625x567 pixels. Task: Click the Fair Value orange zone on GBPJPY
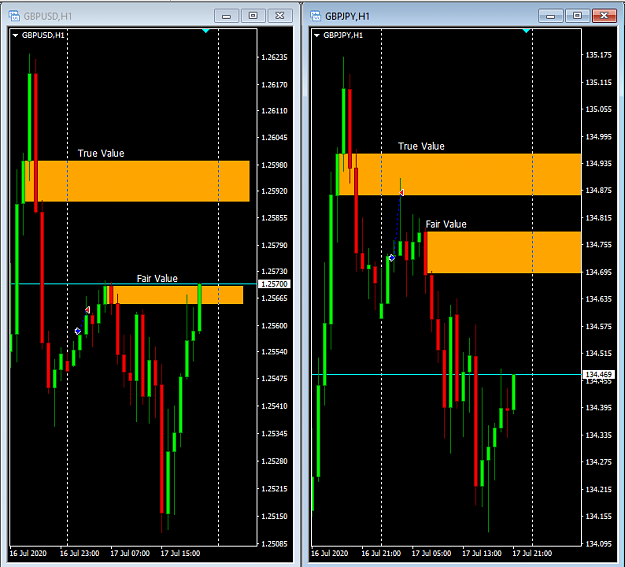point(502,252)
